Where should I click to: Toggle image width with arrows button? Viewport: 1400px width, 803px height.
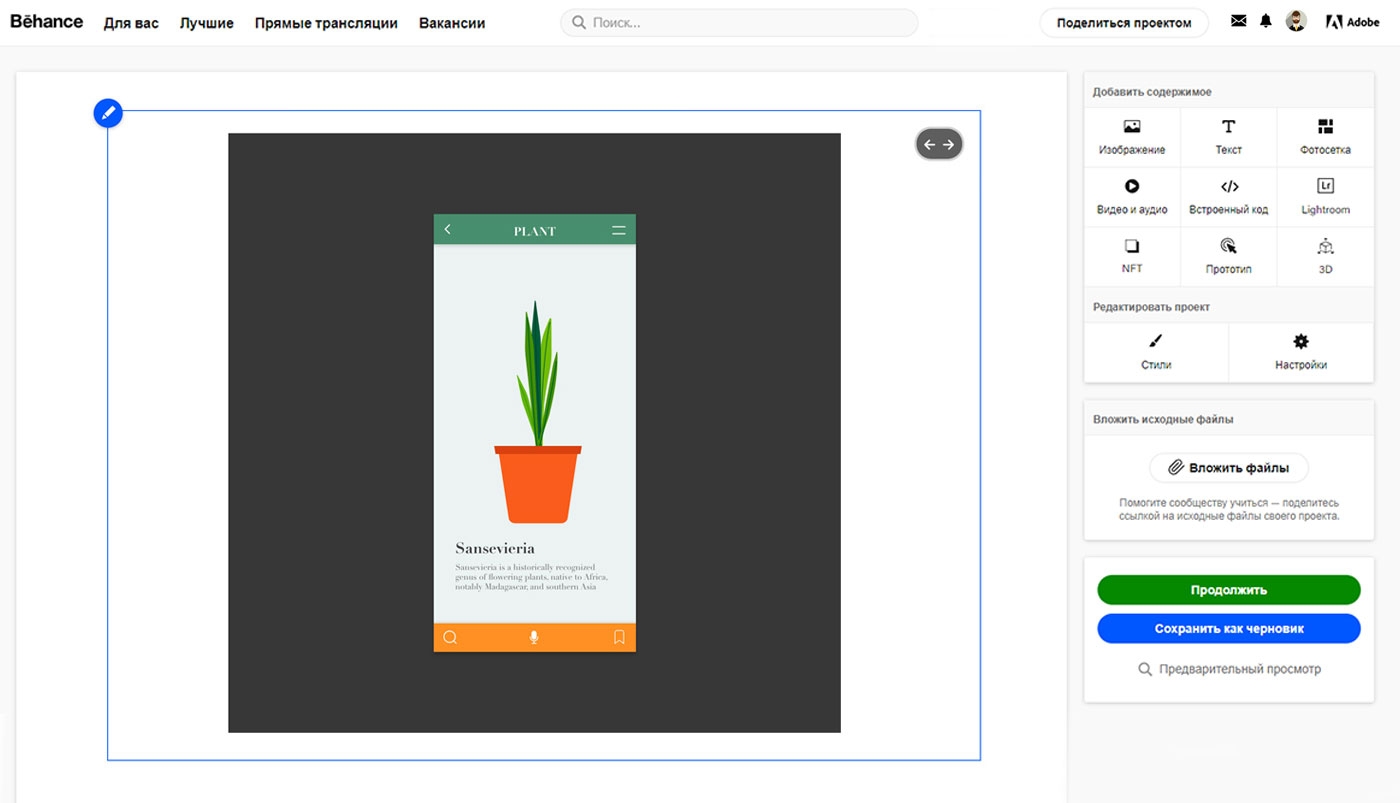[938, 145]
